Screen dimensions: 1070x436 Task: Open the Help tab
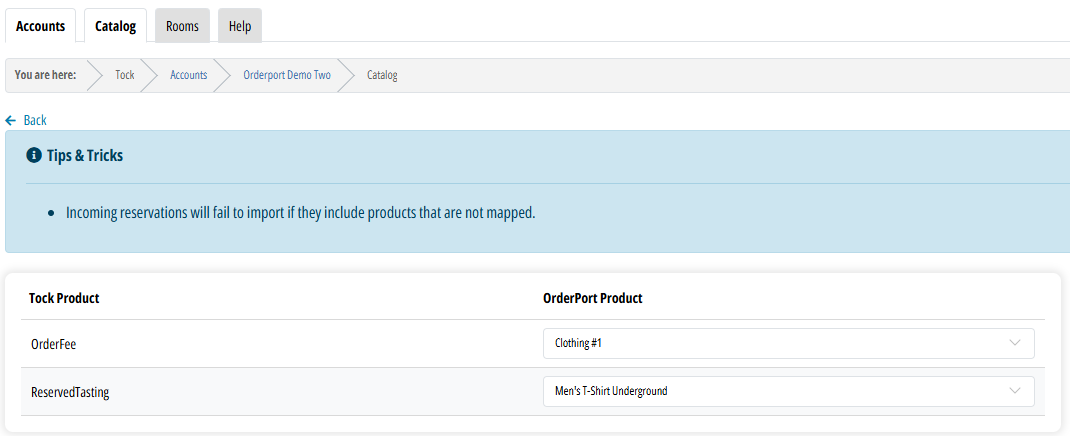pos(240,26)
